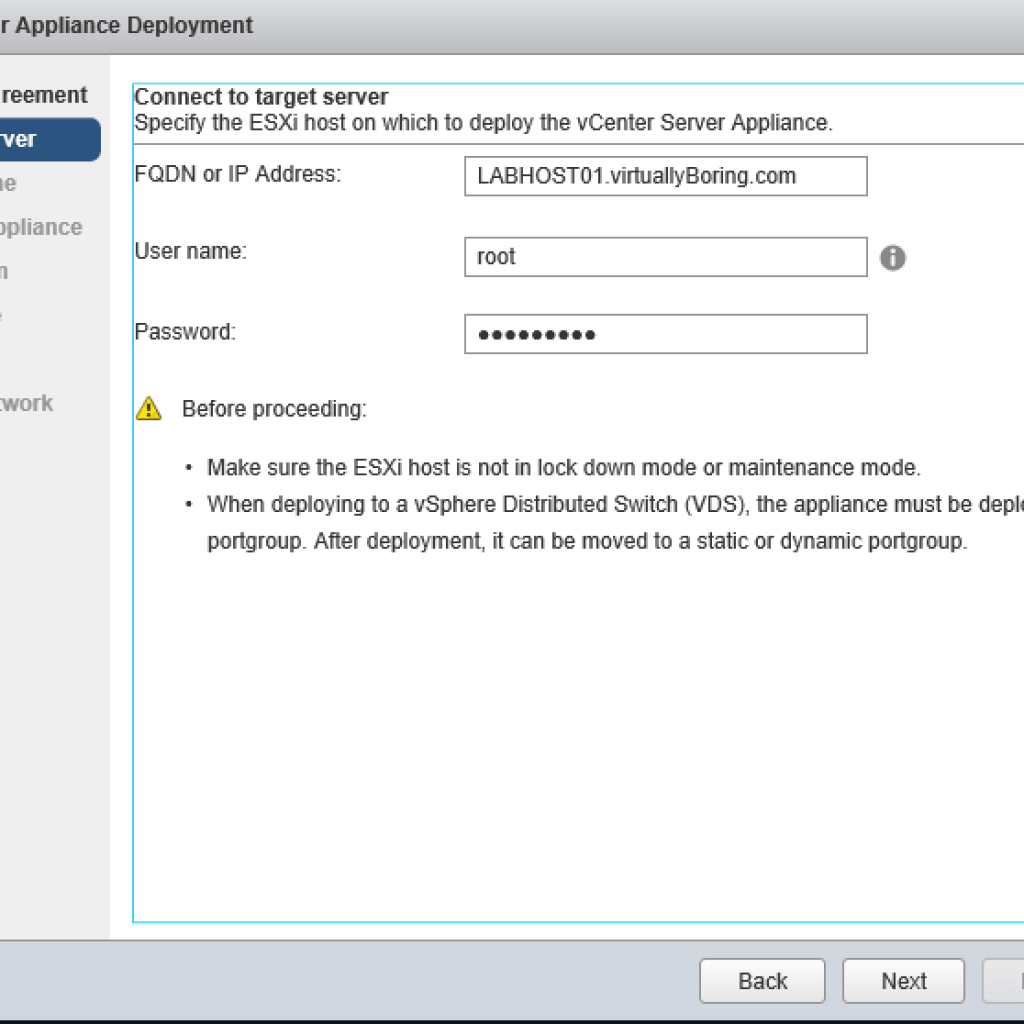Click the masked Password field
This screenshot has height=1024, width=1024.
[x=665, y=334]
